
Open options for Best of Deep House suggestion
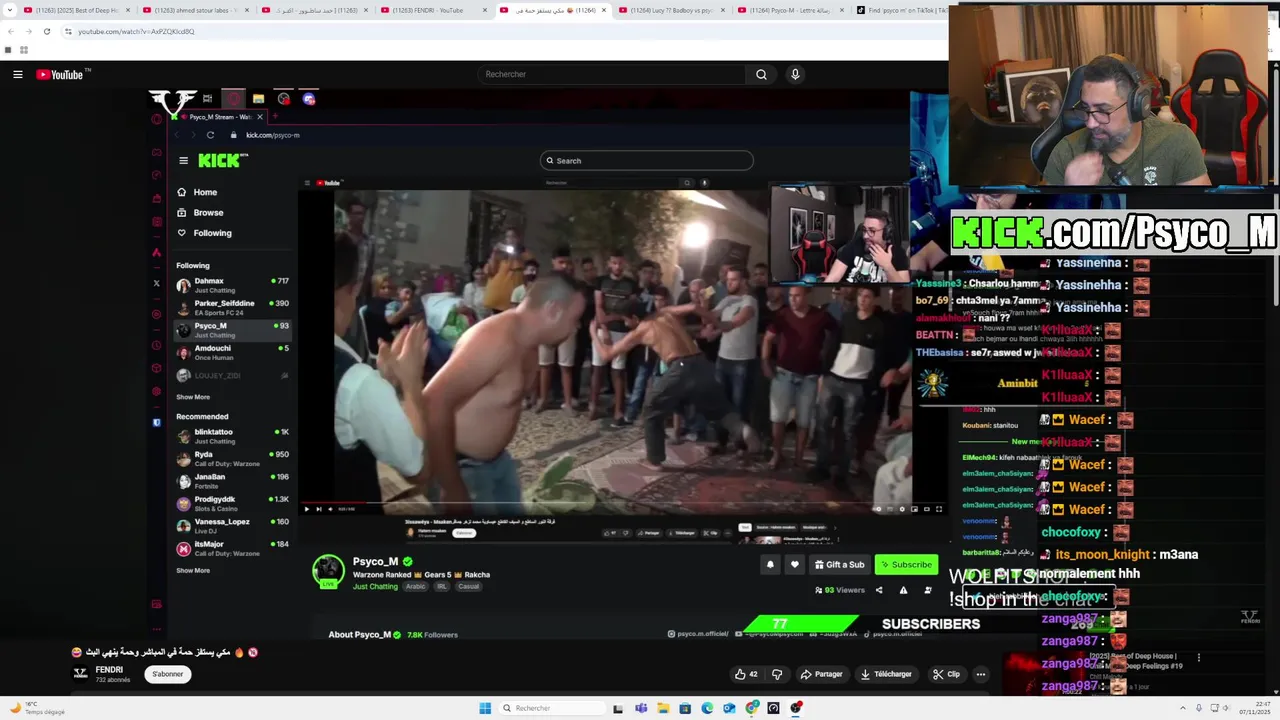pos(1198,658)
